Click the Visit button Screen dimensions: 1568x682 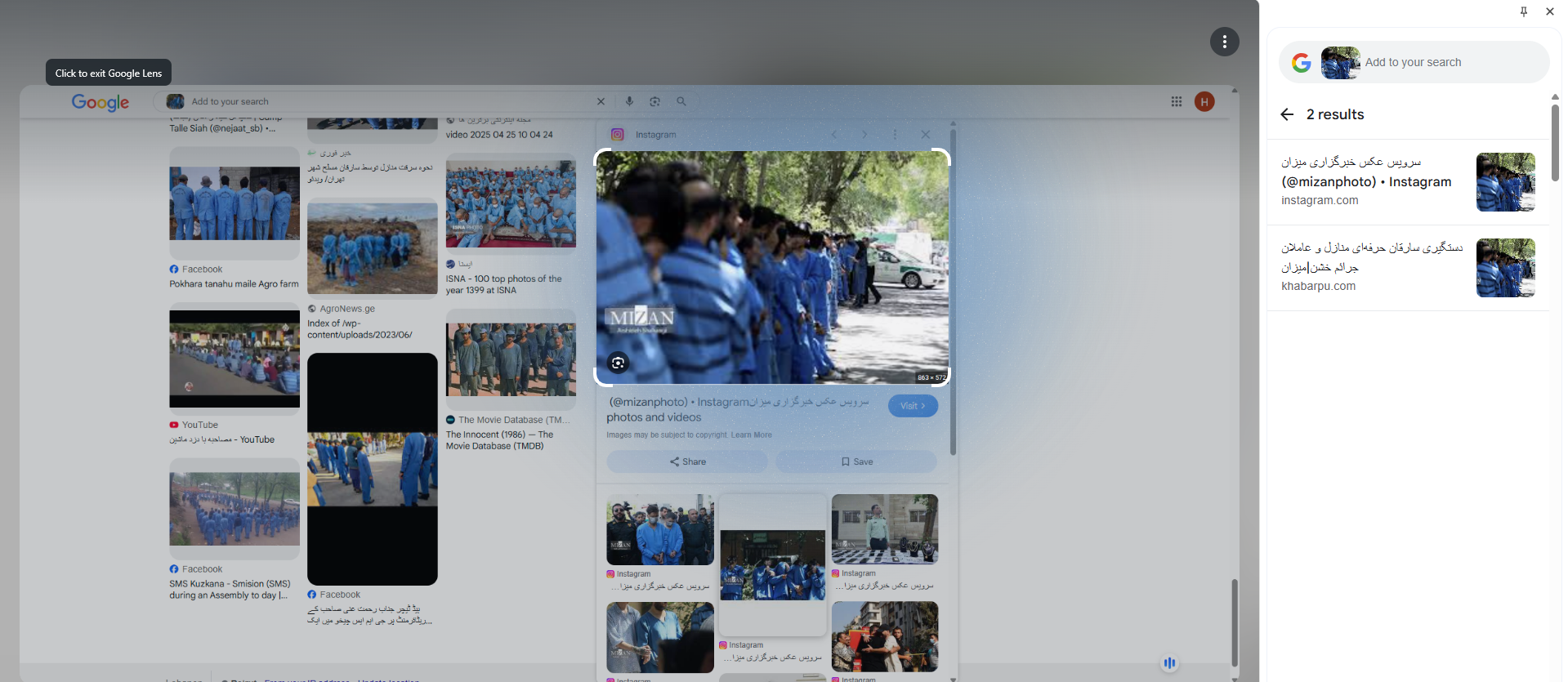[x=913, y=406]
